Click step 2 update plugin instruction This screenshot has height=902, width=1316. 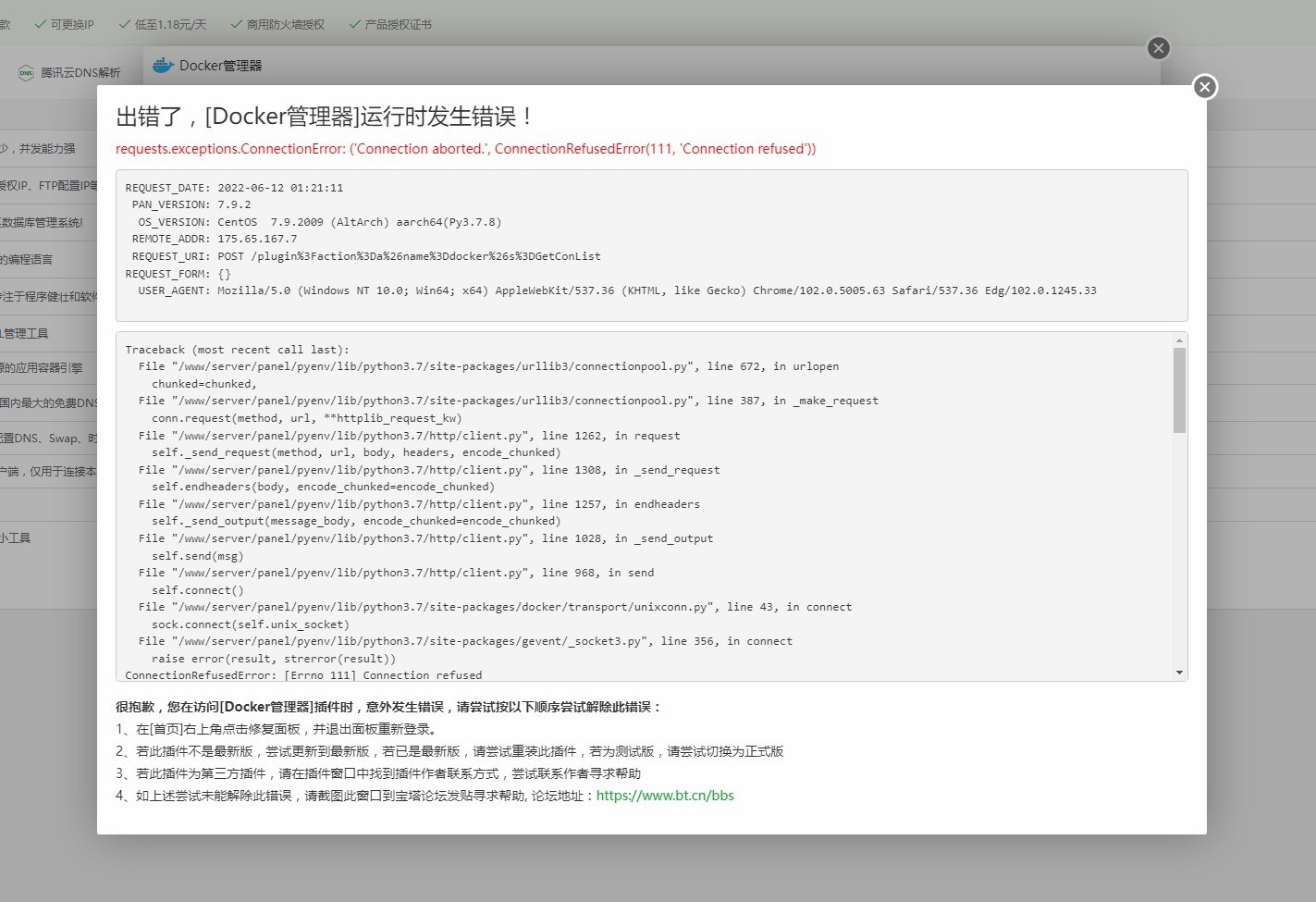coord(449,751)
